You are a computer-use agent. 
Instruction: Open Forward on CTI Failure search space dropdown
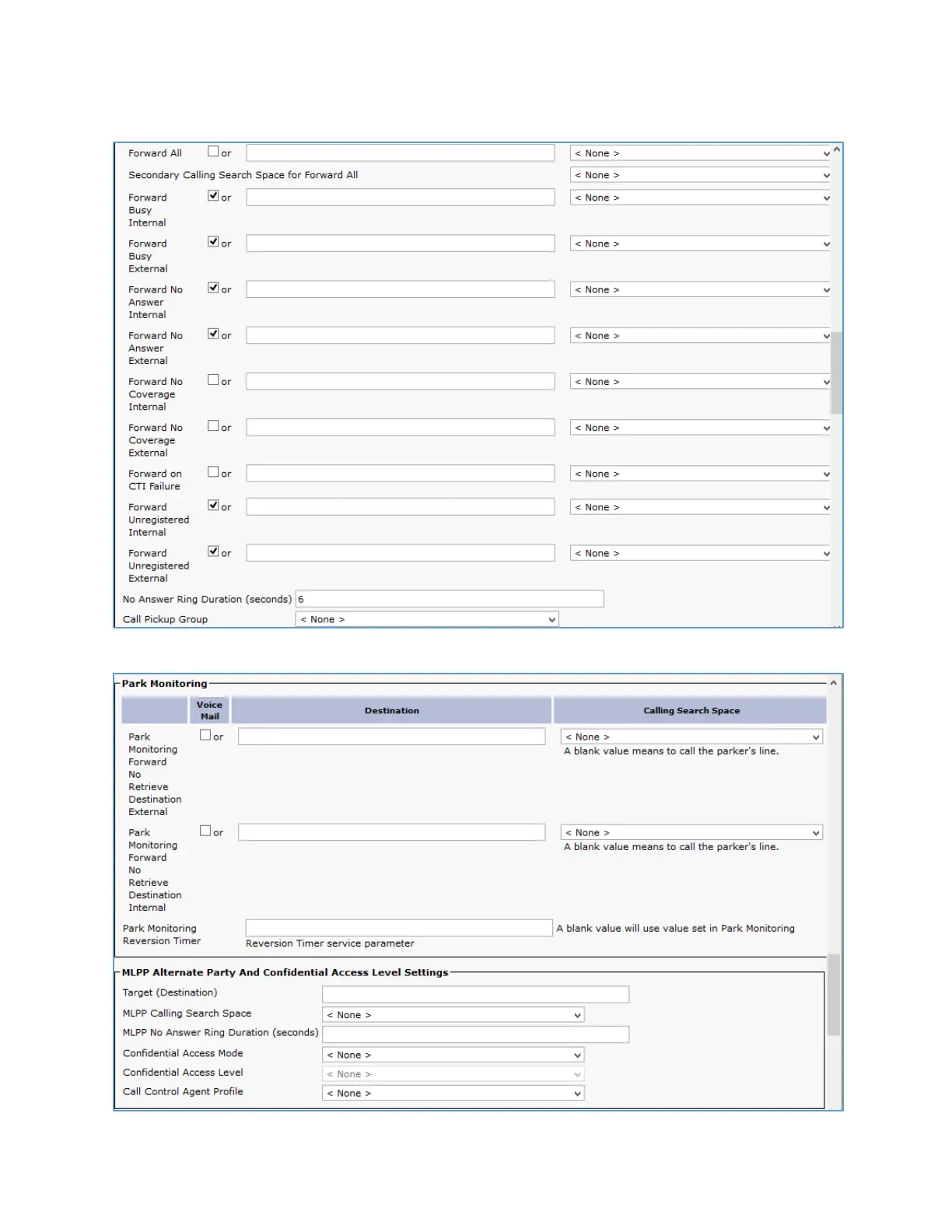pyautogui.click(x=701, y=473)
